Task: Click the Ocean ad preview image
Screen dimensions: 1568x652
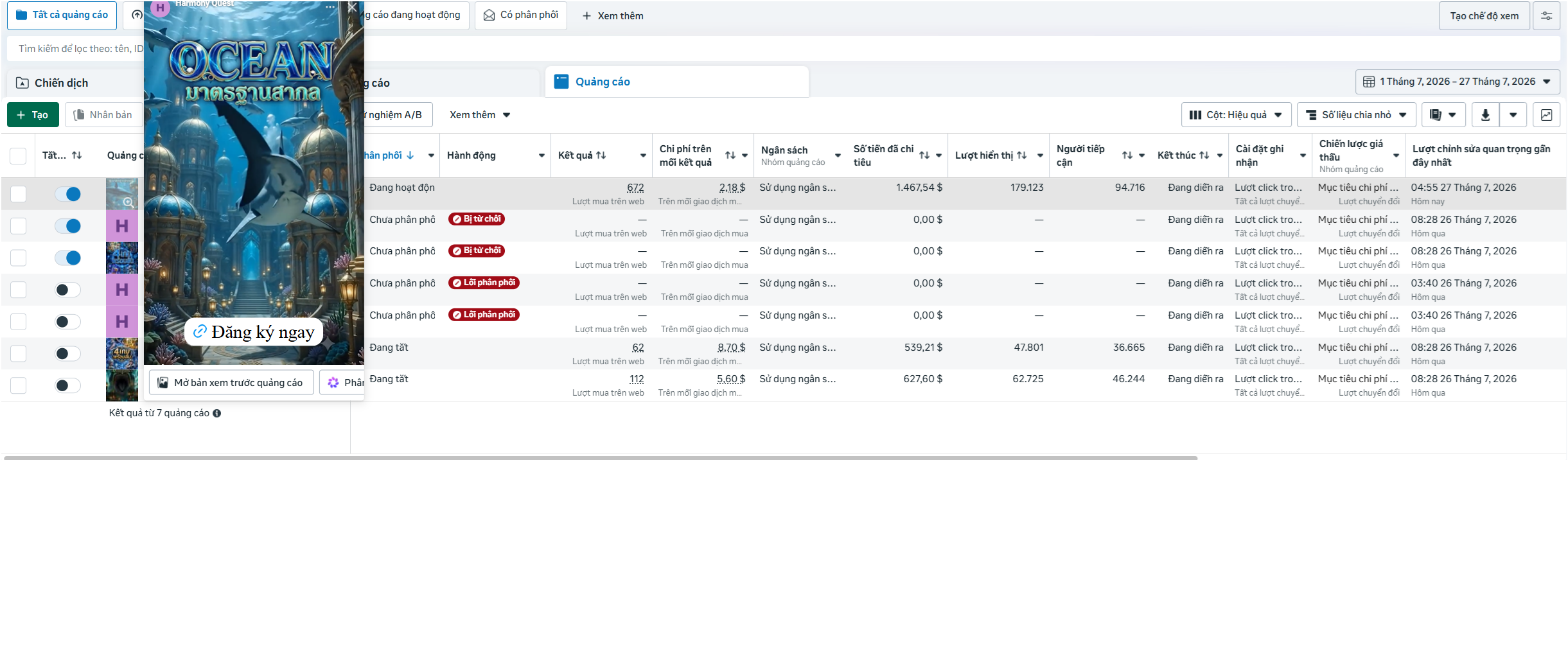Action: click(x=254, y=183)
